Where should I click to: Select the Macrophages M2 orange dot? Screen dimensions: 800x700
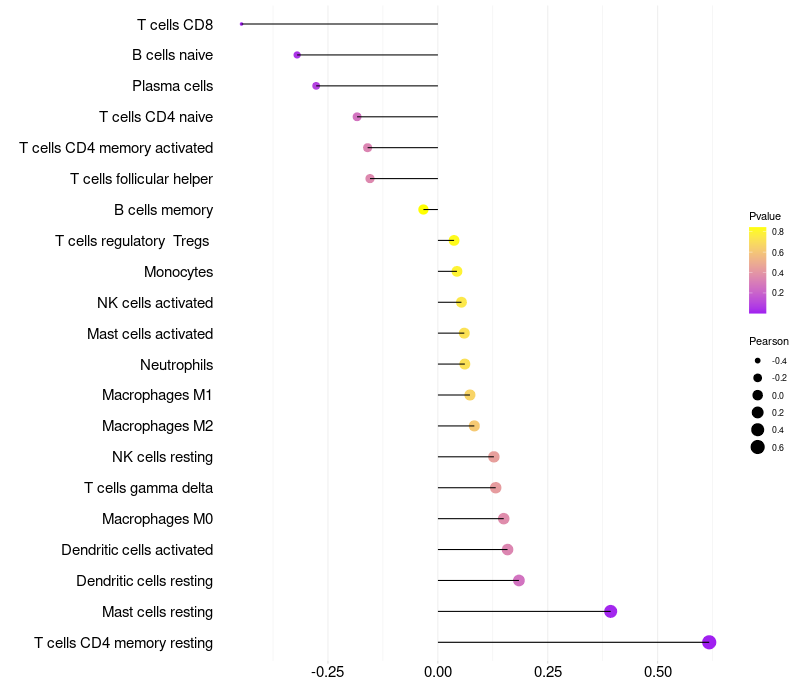tap(474, 426)
